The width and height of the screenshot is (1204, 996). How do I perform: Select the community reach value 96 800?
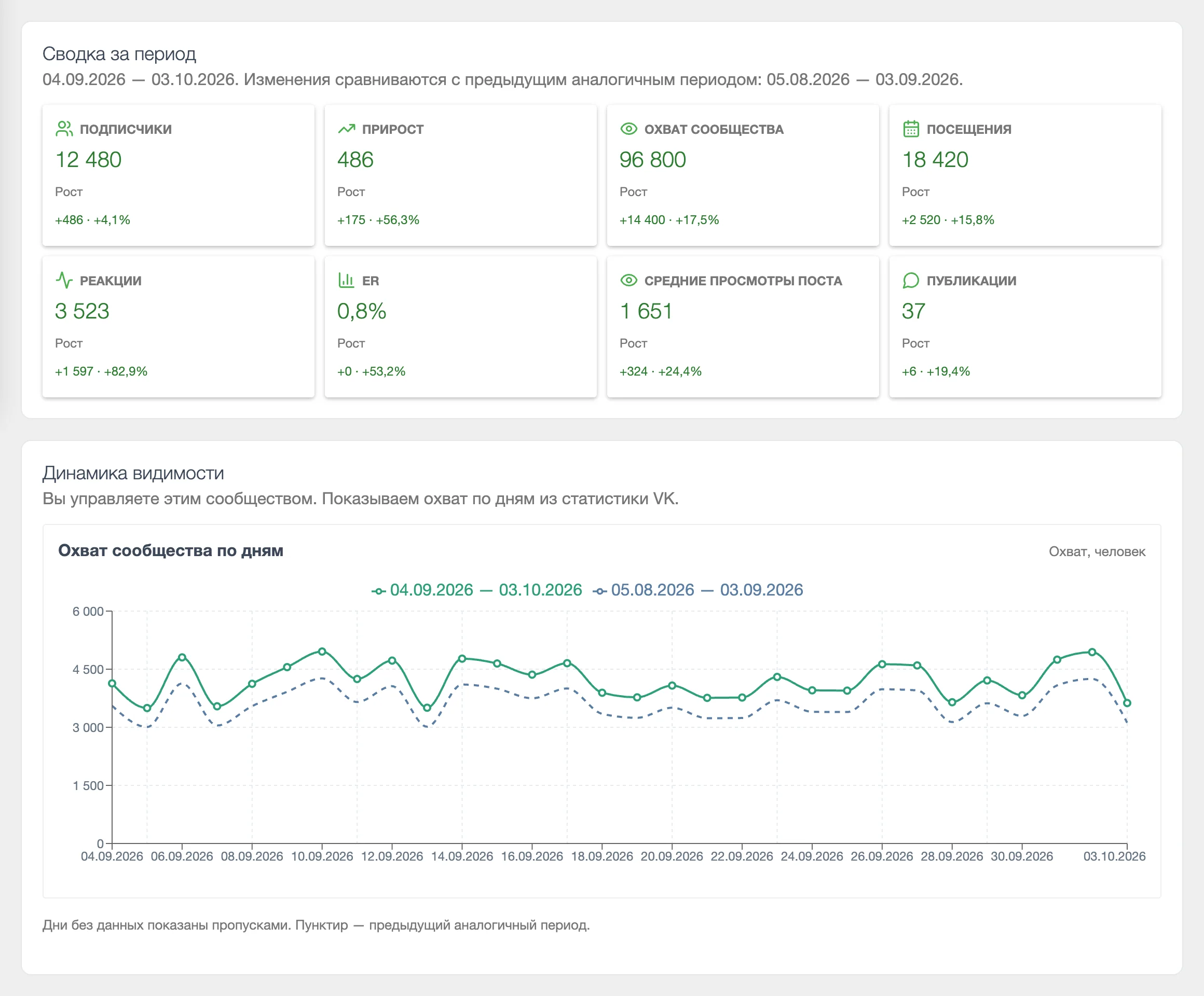click(x=653, y=160)
